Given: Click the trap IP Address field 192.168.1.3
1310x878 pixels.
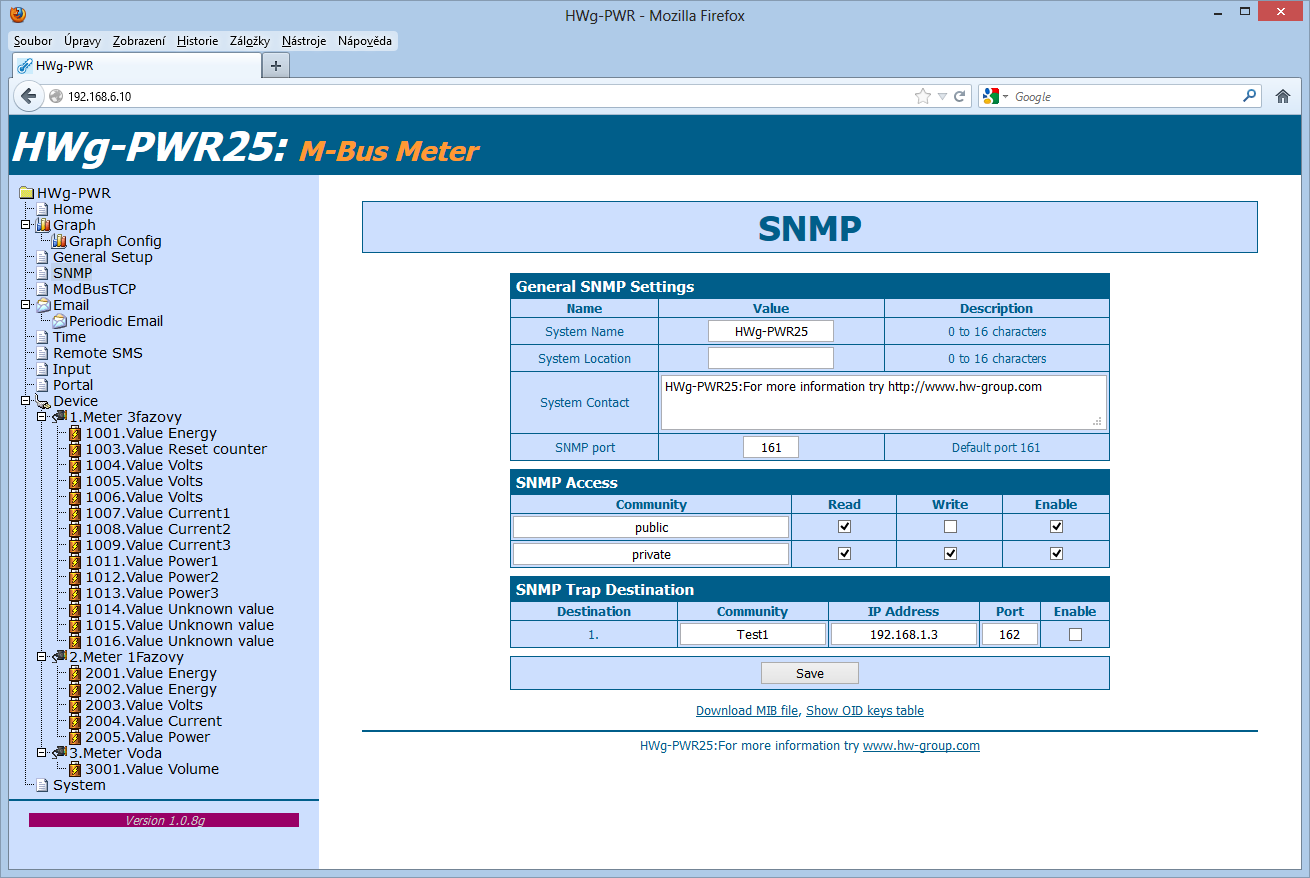Looking at the screenshot, I should [904, 634].
